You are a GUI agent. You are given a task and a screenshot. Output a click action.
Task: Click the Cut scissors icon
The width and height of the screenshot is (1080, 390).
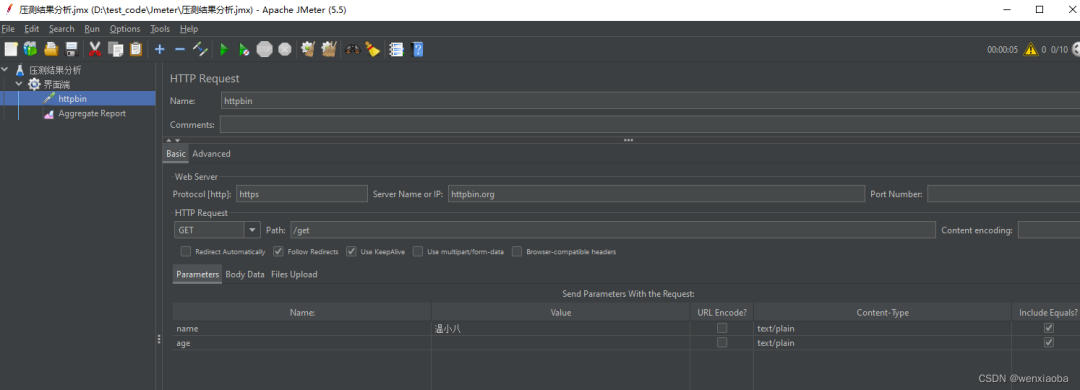coord(95,49)
